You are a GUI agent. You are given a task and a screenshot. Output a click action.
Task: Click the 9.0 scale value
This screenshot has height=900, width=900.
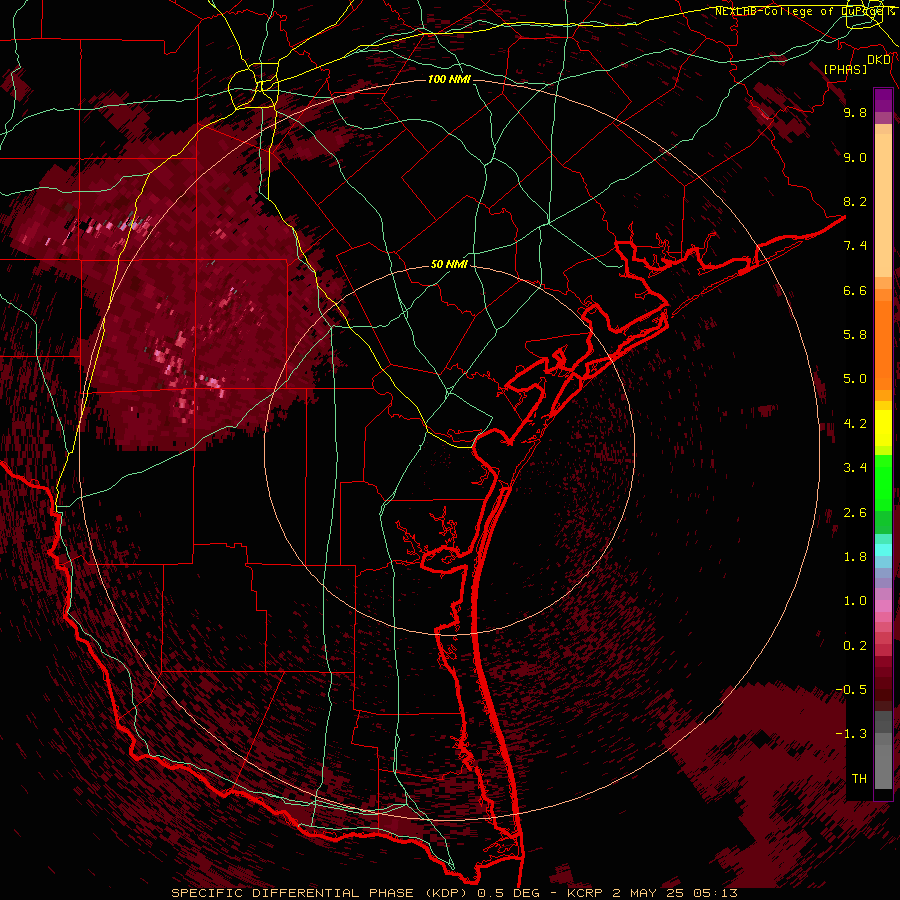[x=855, y=157]
